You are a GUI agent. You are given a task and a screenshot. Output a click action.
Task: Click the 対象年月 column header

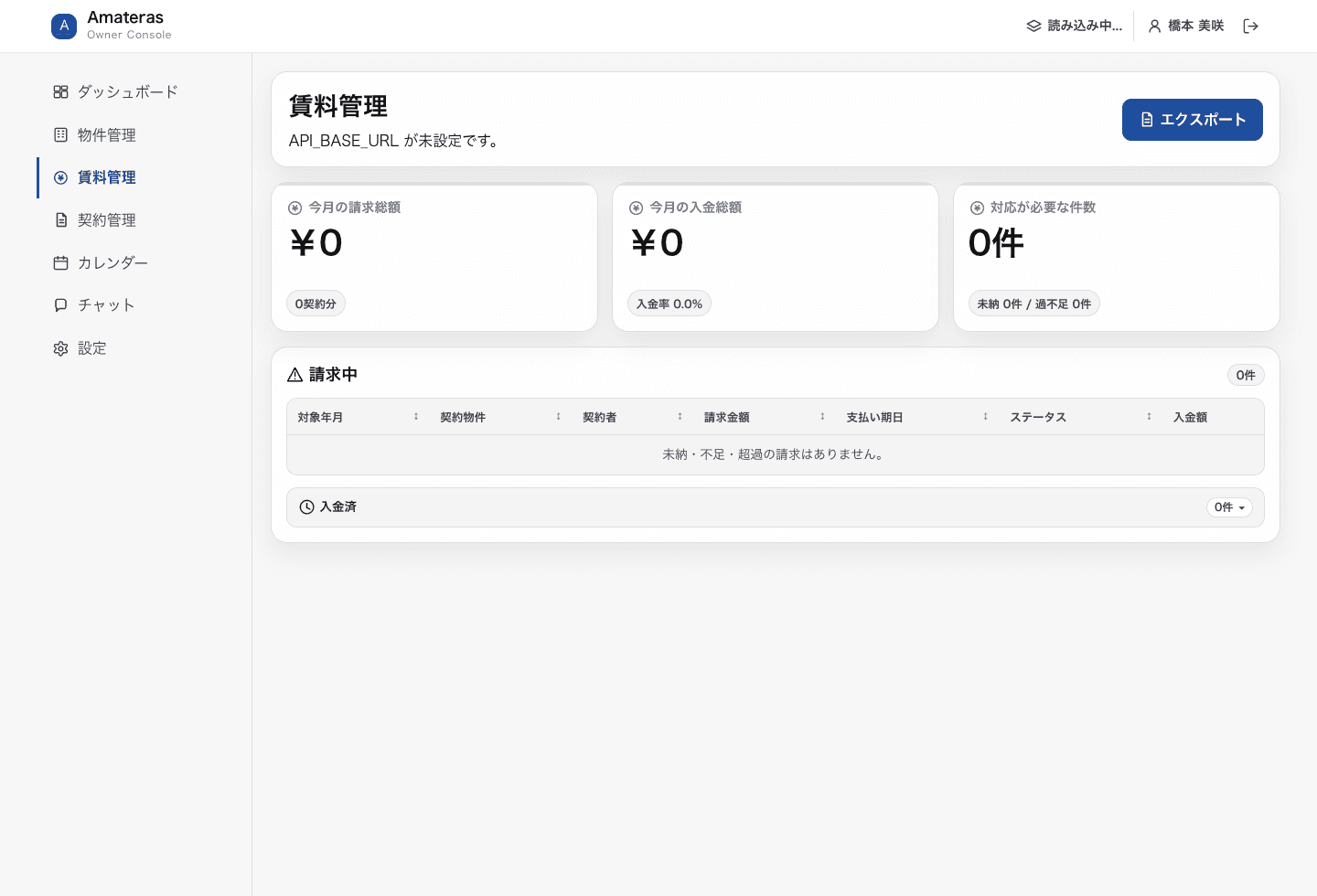320,417
